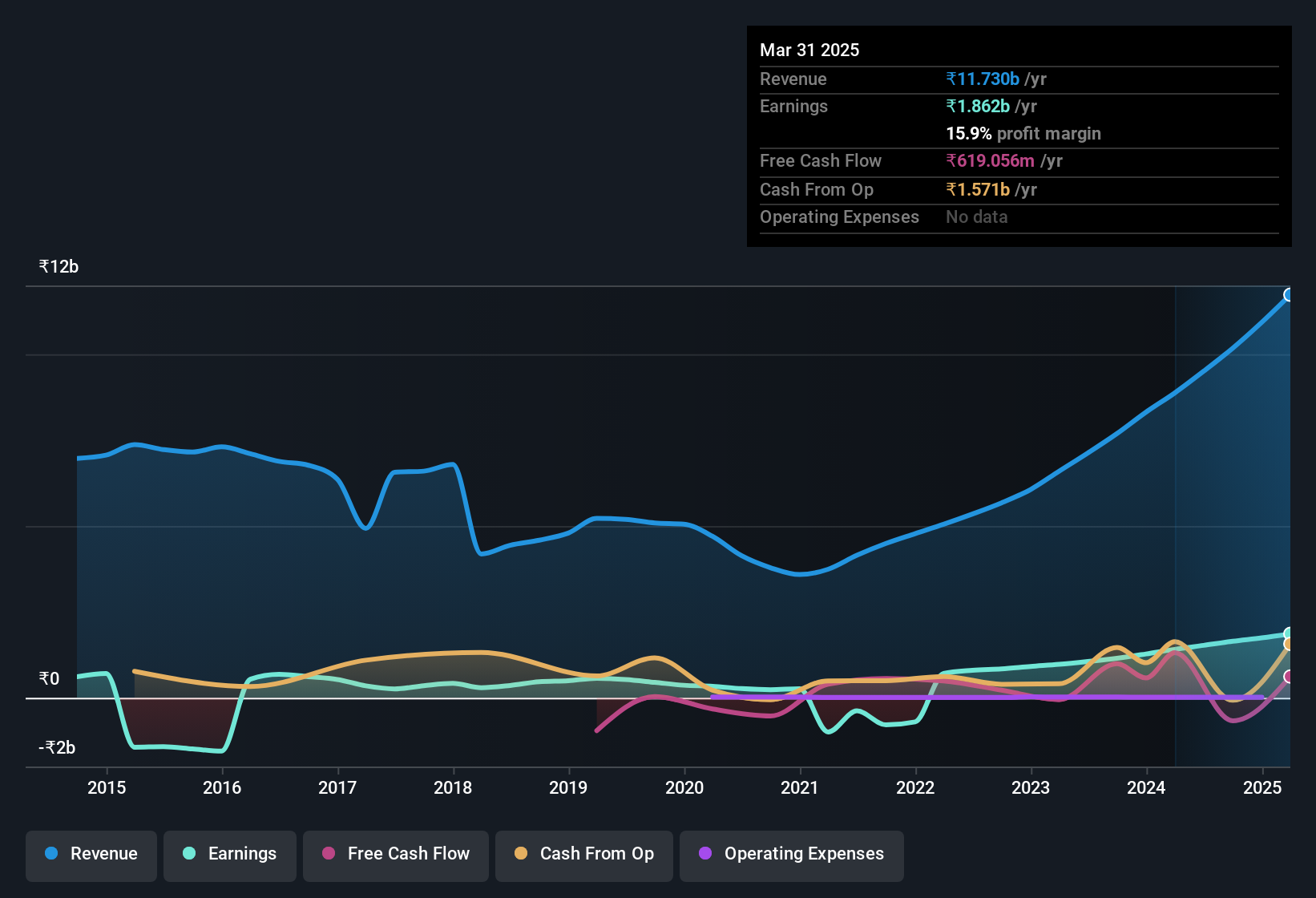Click the Cash From Op tooltip row label
The height and width of the screenshot is (898, 1316).
pyautogui.click(x=817, y=189)
